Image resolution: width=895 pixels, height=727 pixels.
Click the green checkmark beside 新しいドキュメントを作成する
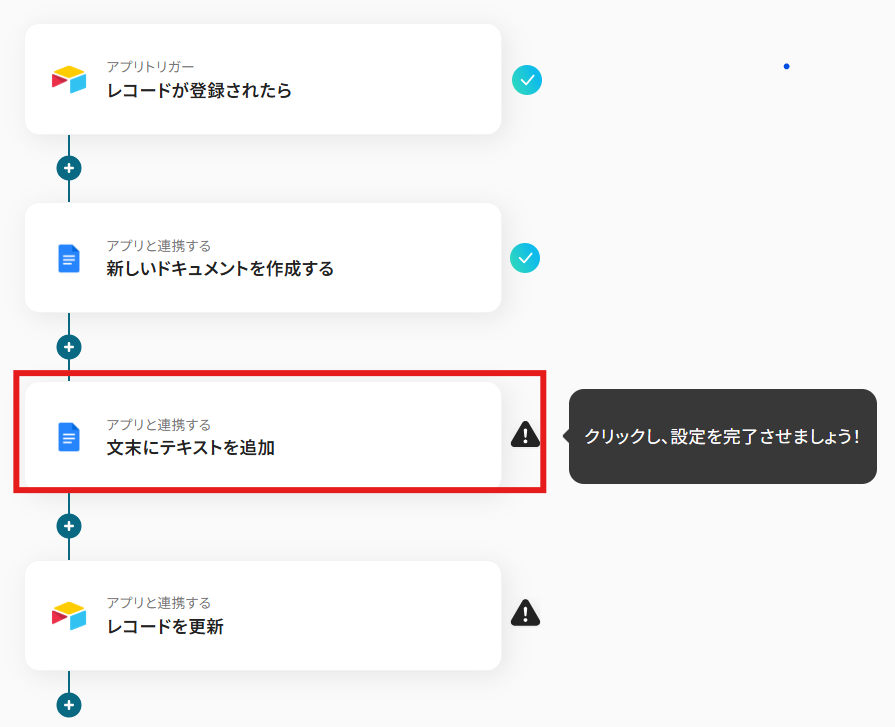point(525,258)
